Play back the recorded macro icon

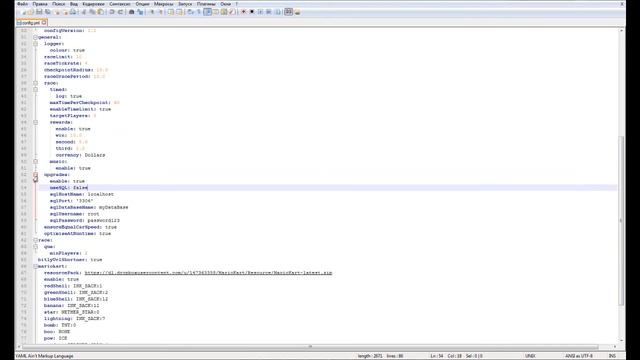point(260,12)
